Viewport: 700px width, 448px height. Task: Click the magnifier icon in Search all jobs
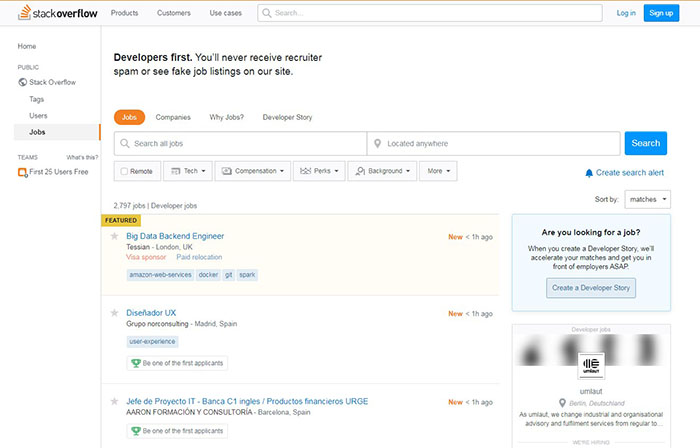[125, 143]
